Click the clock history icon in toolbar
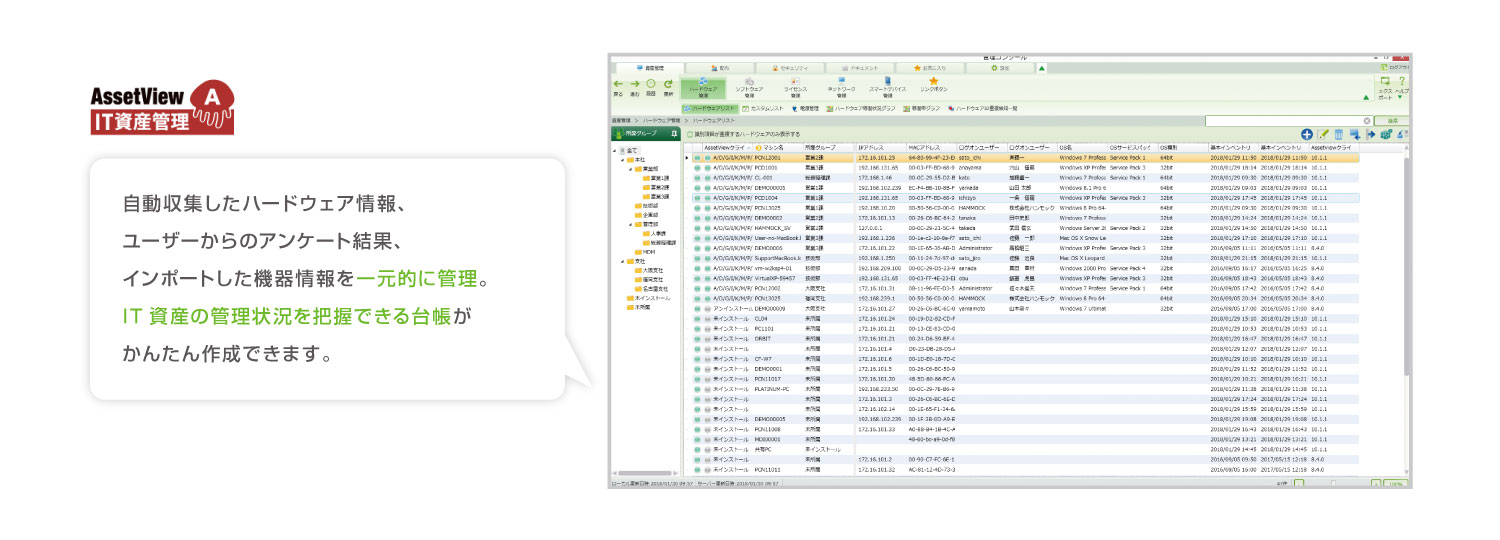The height and width of the screenshot is (540, 1500). click(650, 83)
